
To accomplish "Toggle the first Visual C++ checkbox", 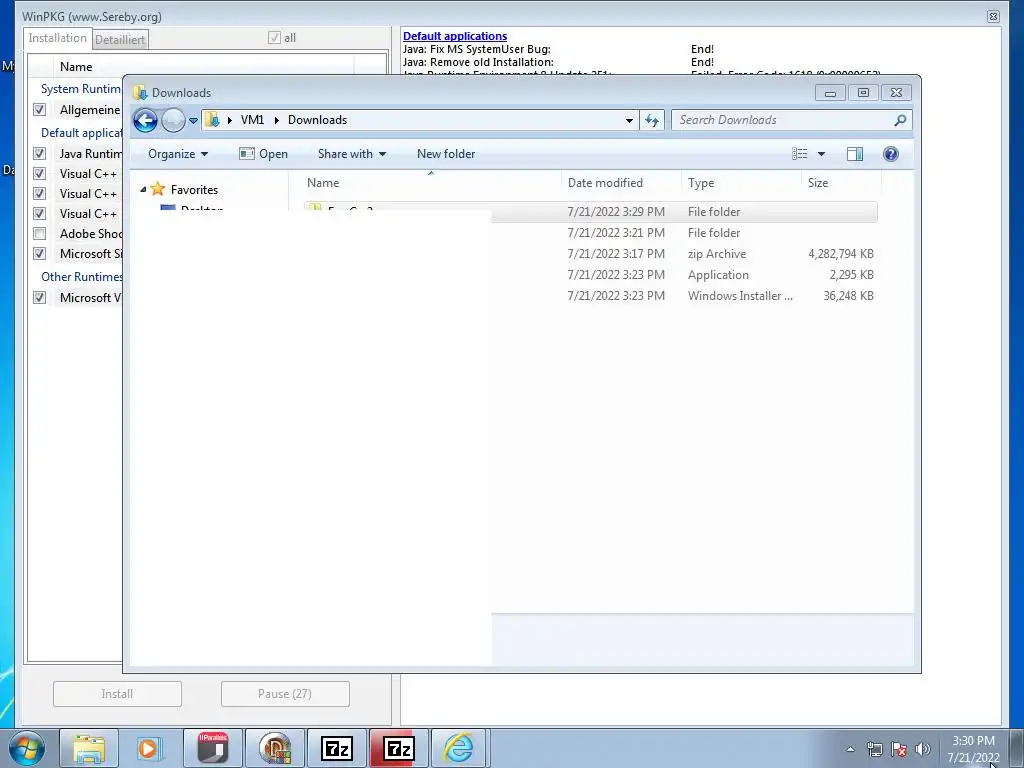I will [39, 174].
